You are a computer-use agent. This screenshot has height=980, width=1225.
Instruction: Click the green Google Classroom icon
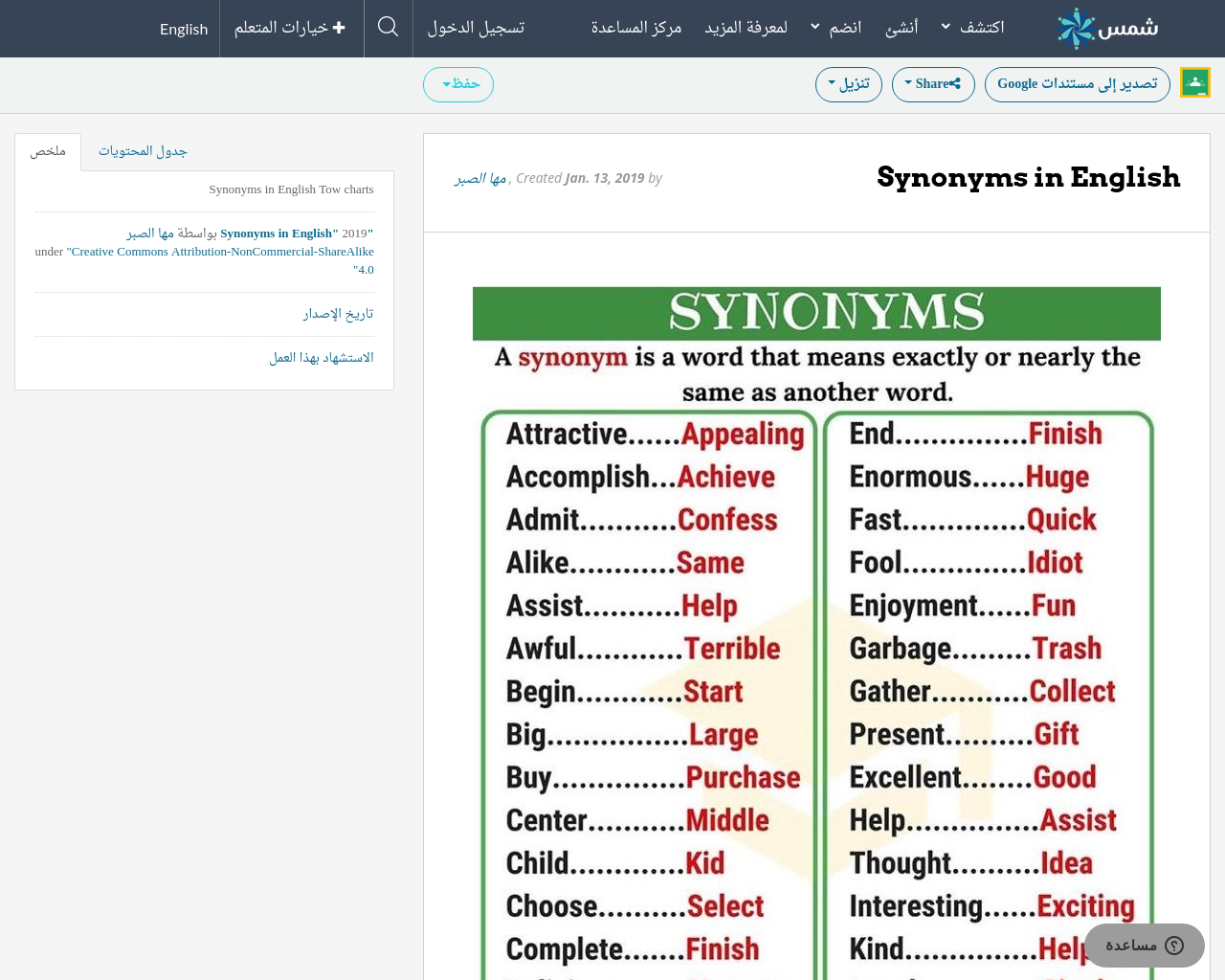coord(1194,83)
